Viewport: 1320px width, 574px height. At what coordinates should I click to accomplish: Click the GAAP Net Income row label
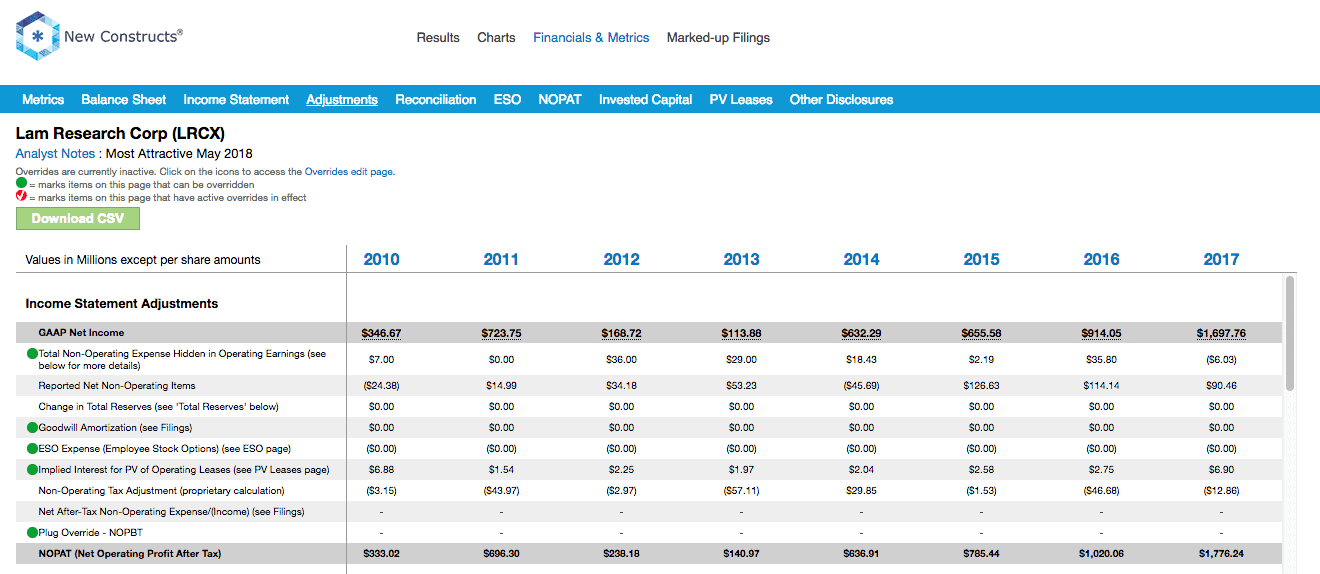point(81,332)
